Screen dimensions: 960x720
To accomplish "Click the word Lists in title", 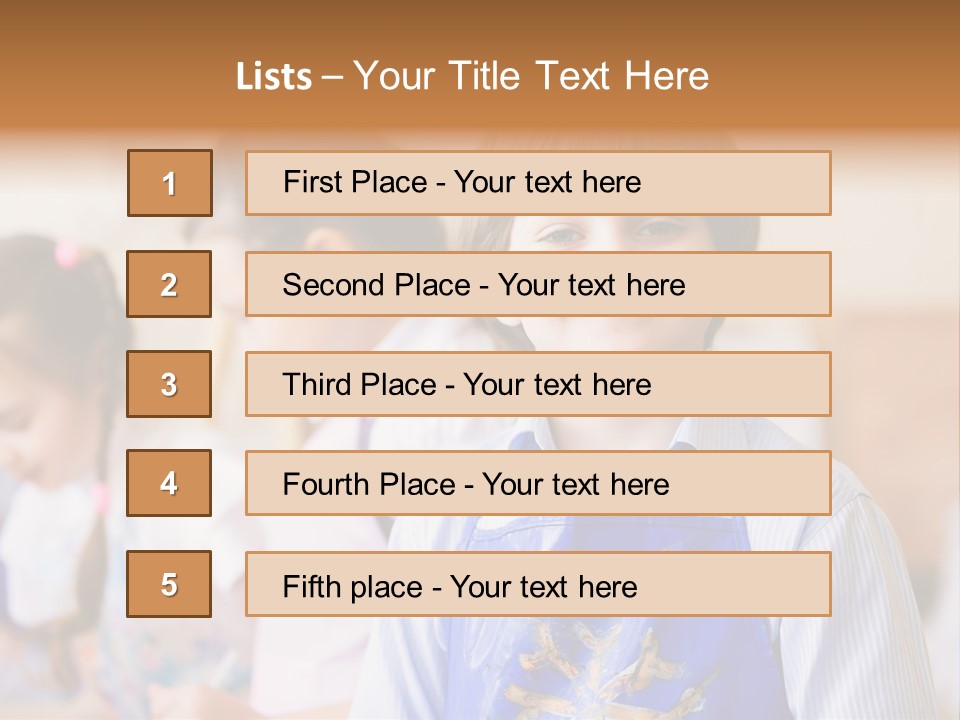I will (274, 77).
